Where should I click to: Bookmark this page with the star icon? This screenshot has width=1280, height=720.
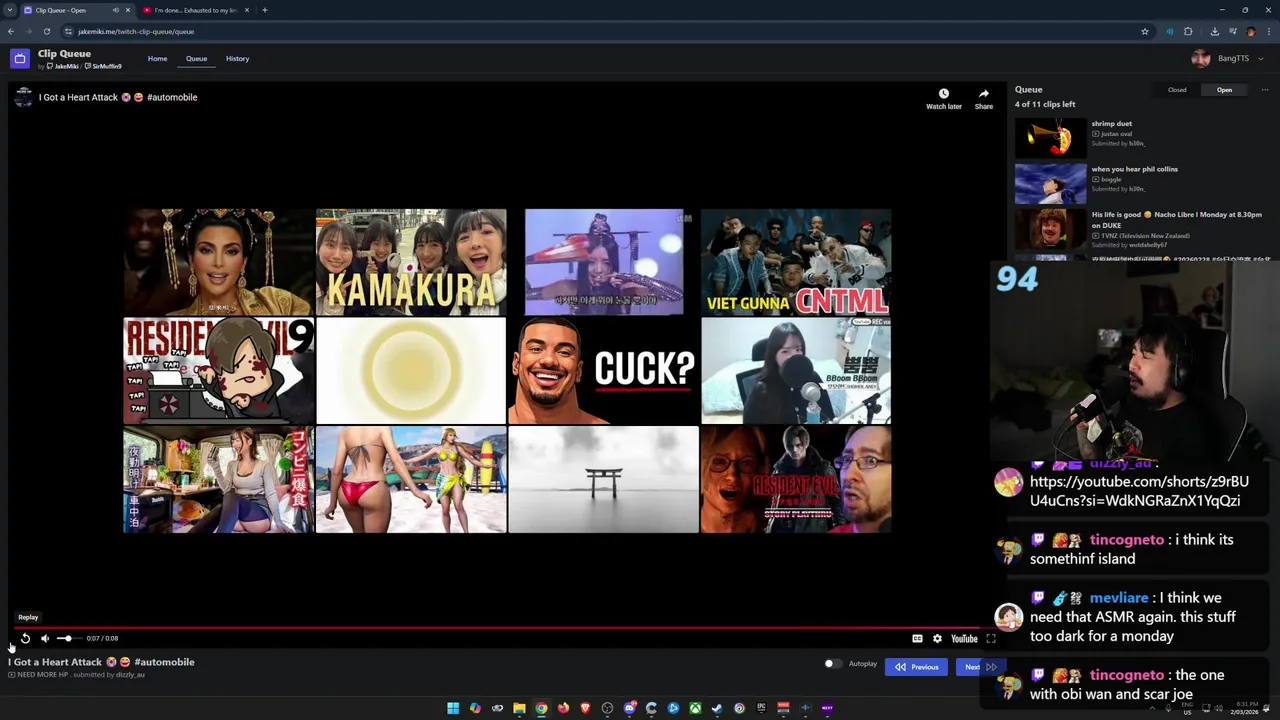[x=1145, y=31]
